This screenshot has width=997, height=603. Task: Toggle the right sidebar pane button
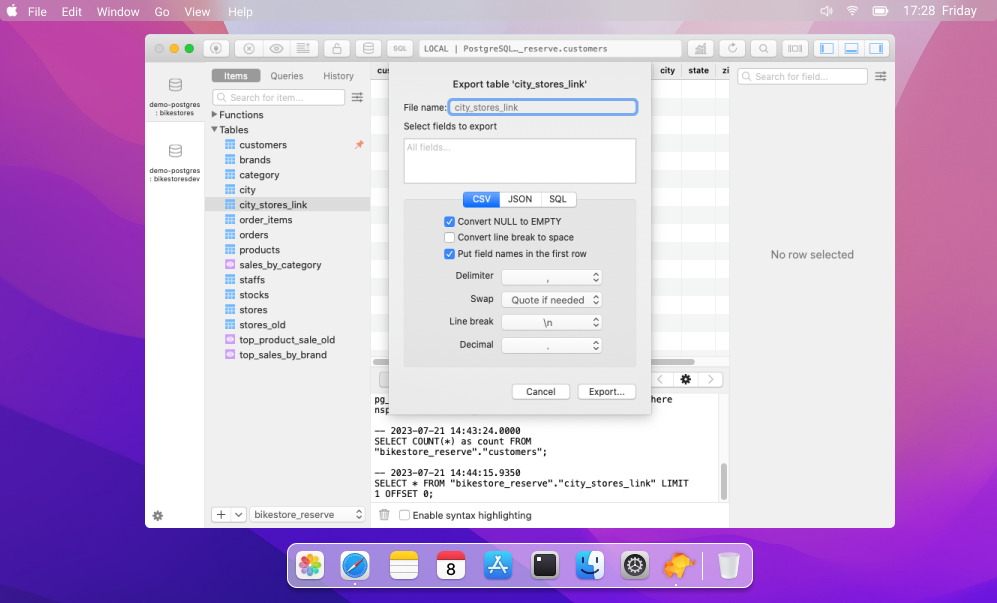click(x=876, y=48)
